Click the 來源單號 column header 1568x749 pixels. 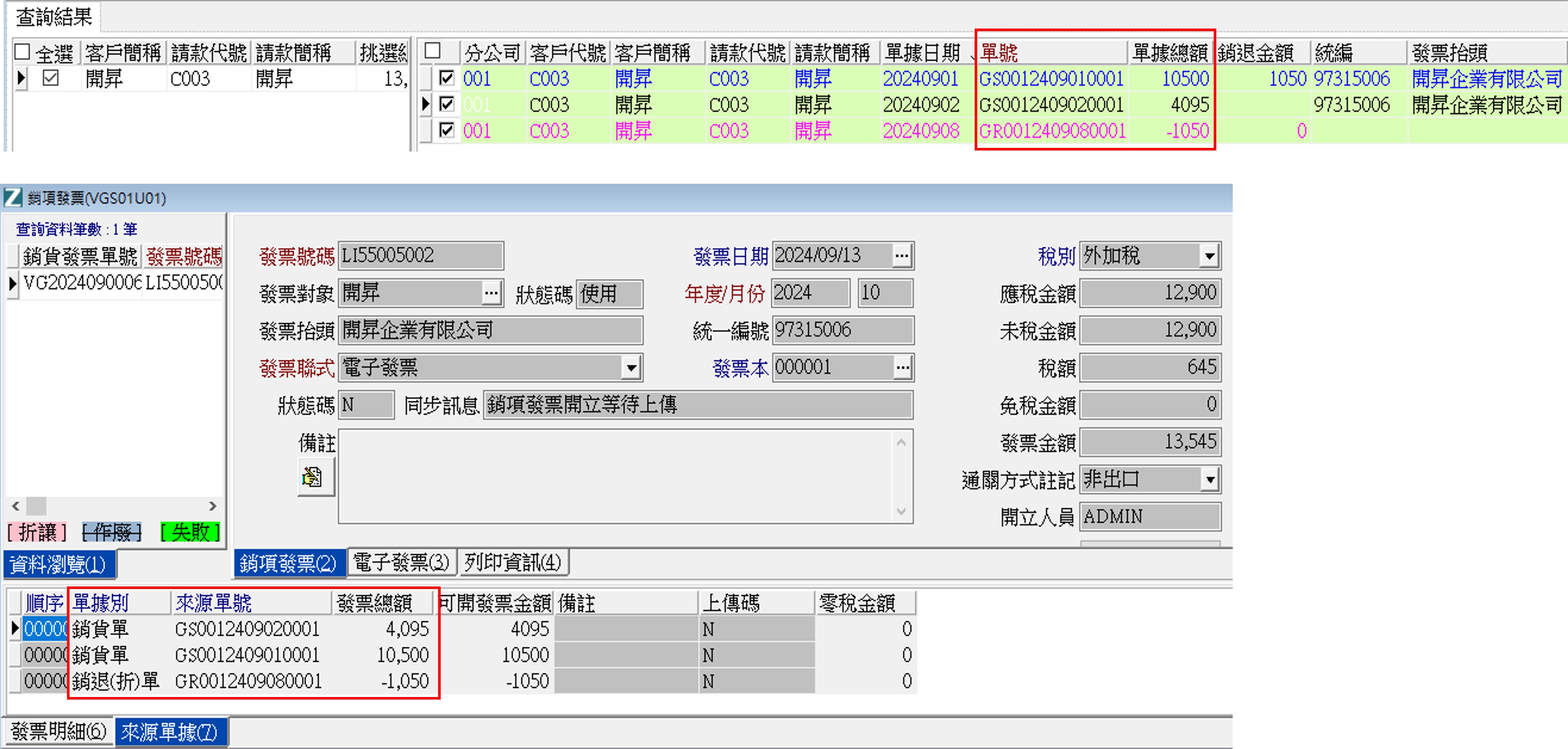click(251, 603)
